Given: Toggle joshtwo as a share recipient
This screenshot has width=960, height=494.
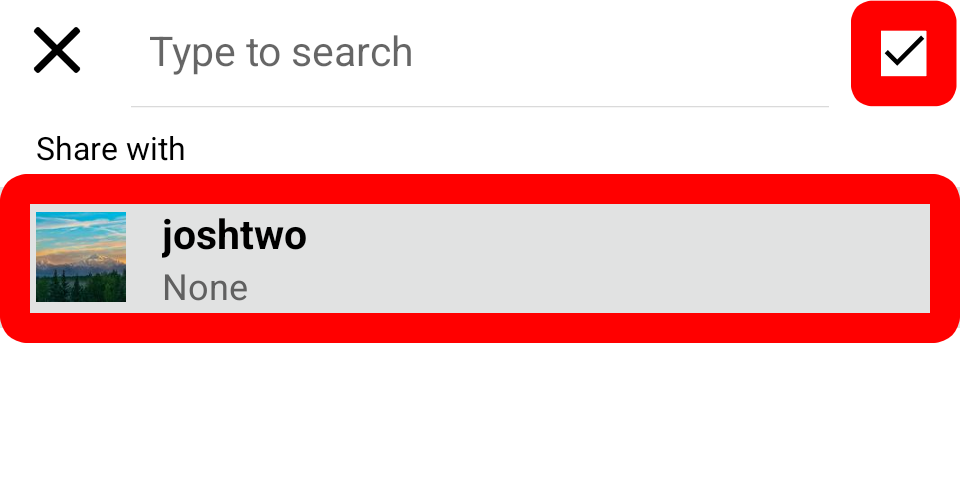Looking at the screenshot, I should [x=480, y=258].
